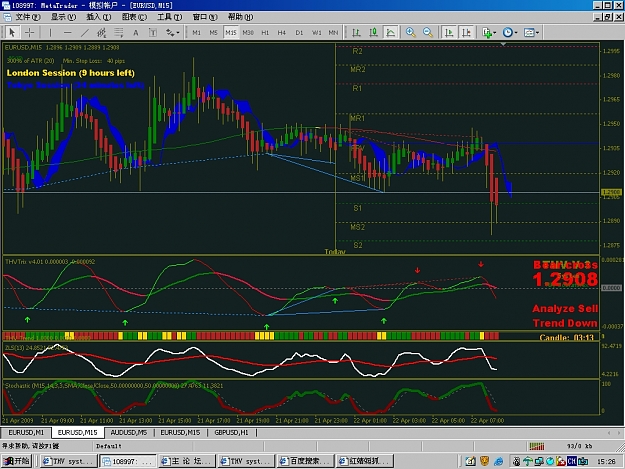Open the 百度搜索 taskbar window

pos(305,461)
